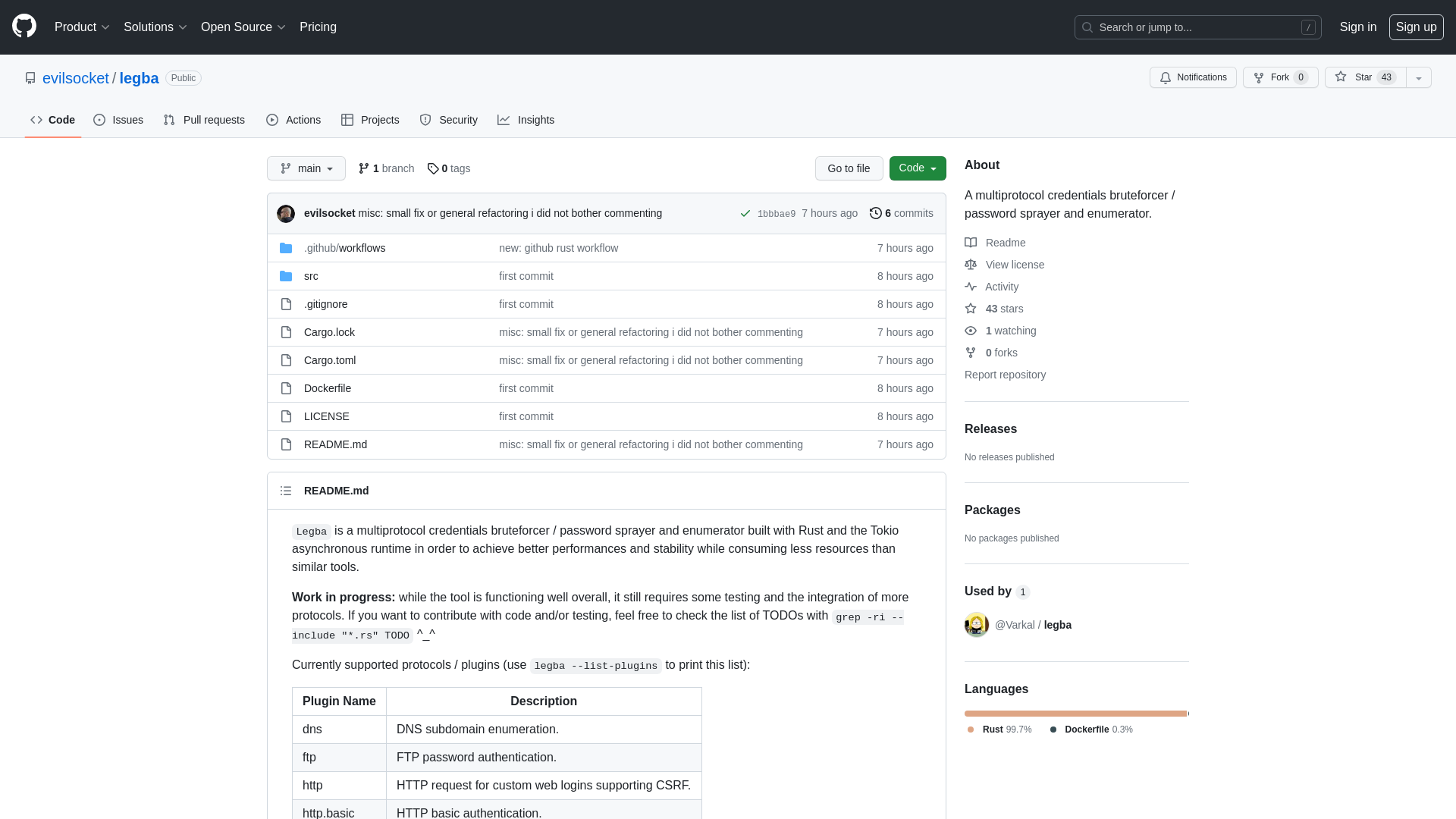Switch to the Actions tab
The height and width of the screenshot is (819, 1456).
(x=293, y=120)
